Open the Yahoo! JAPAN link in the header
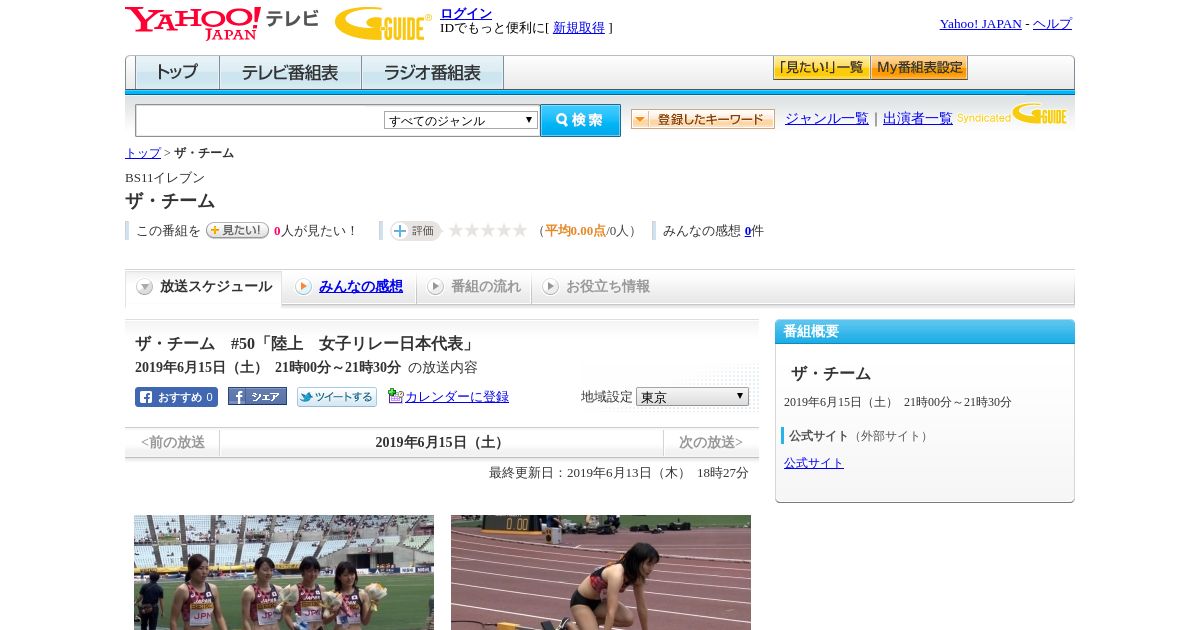Image resolution: width=1200 pixels, height=630 pixels. tap(980, 24)
